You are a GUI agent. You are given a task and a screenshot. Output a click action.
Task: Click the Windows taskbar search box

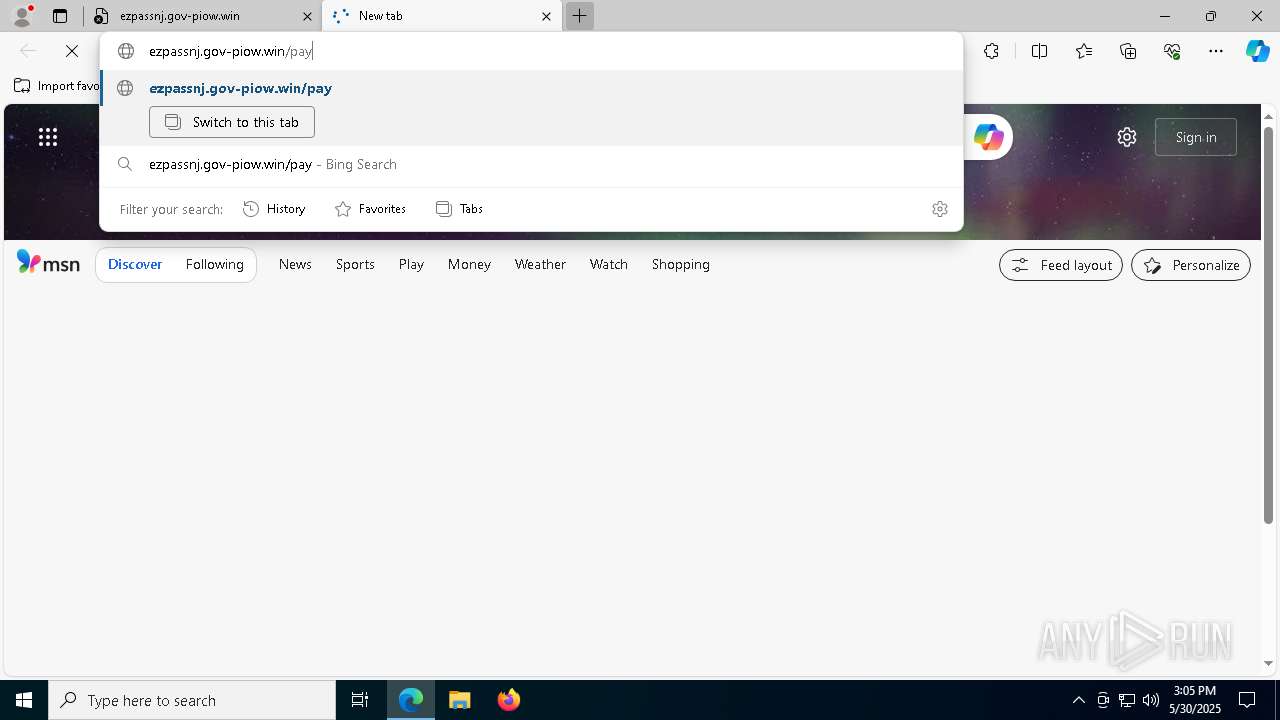click(x=192, y=700)
